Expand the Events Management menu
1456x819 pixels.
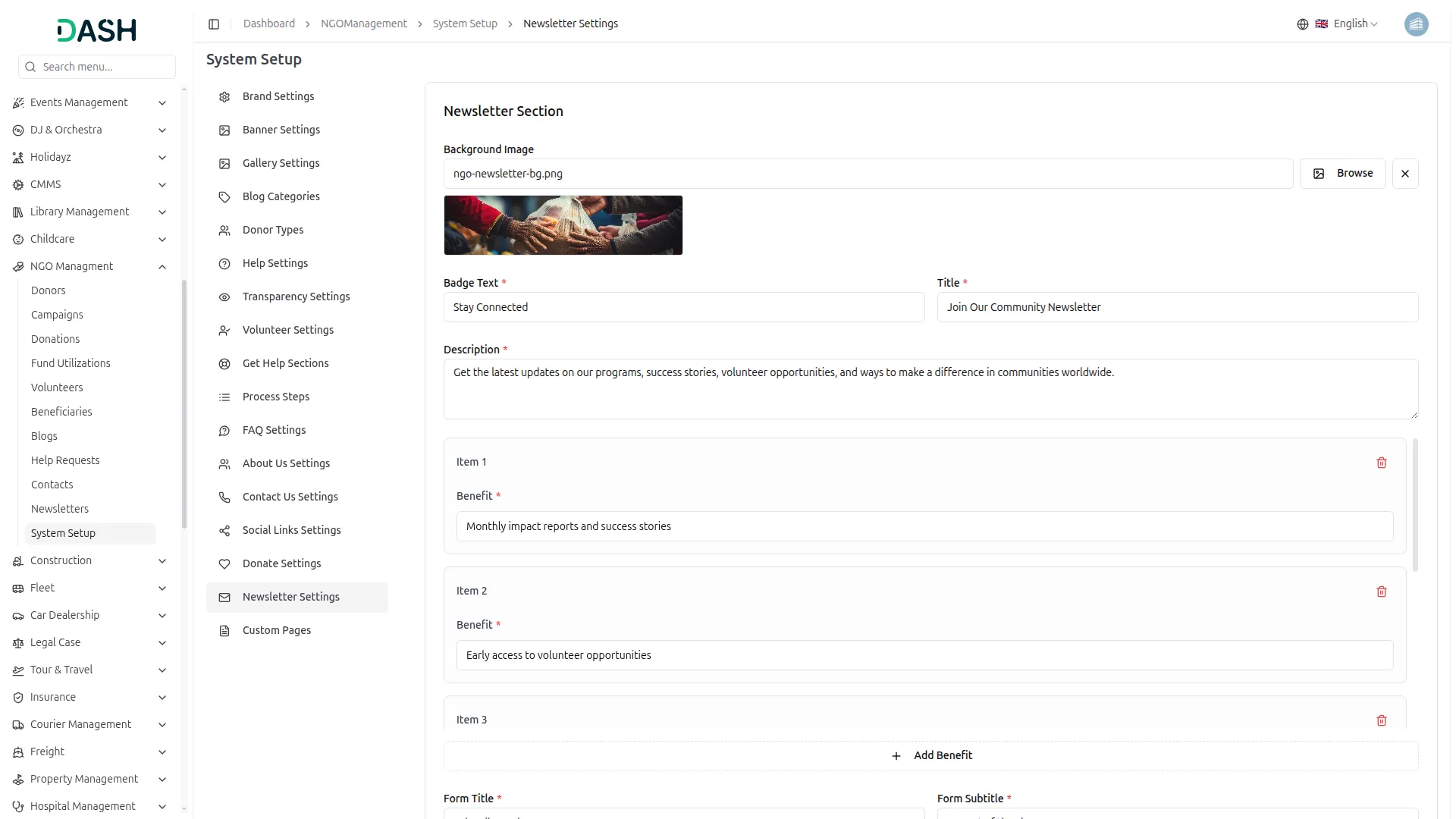click(162, 103)
